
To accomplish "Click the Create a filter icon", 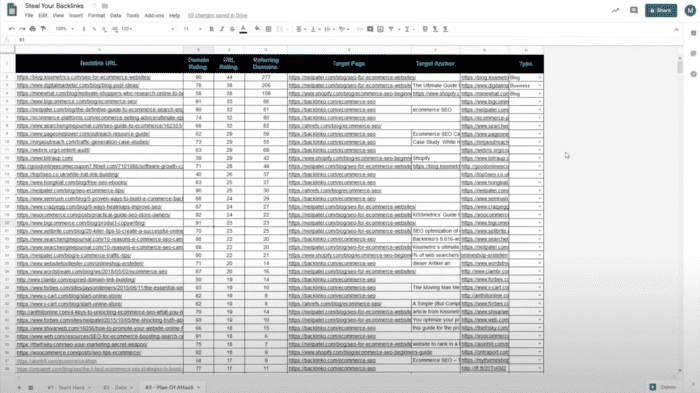I will pos(391,29).
